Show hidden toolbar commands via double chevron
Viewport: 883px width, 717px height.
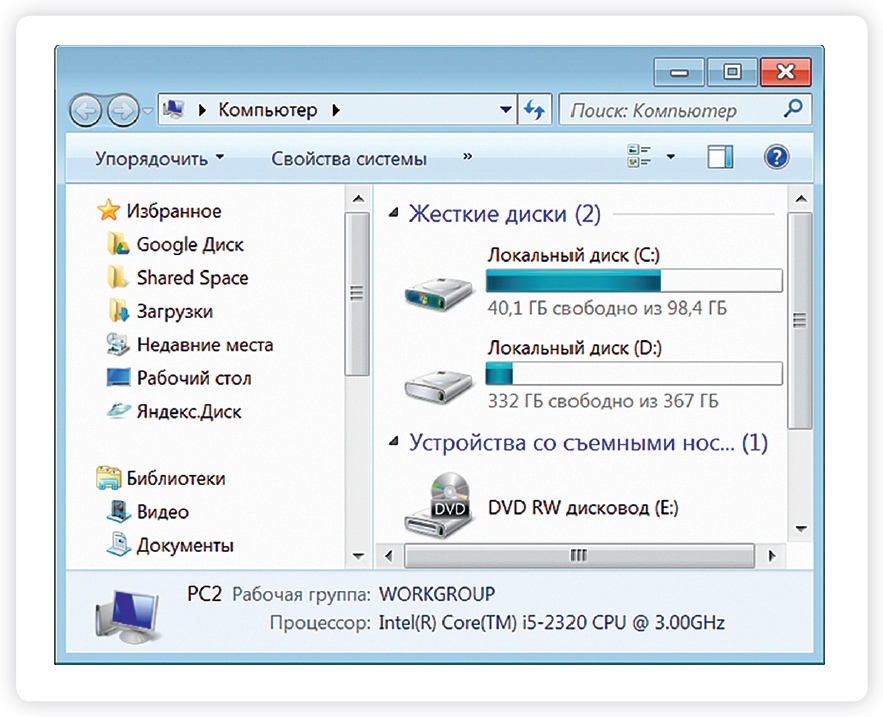467,158
